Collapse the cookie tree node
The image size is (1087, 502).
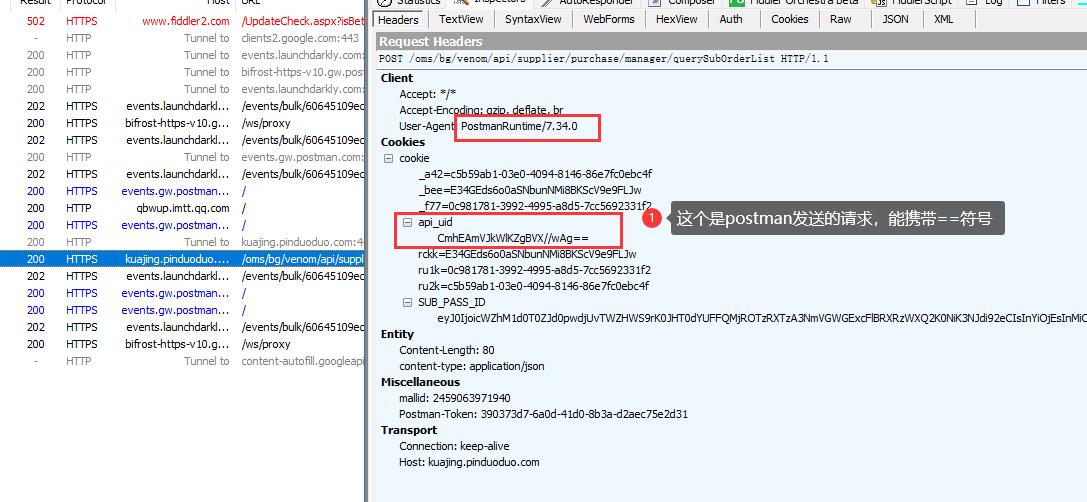tap(388, 159)
